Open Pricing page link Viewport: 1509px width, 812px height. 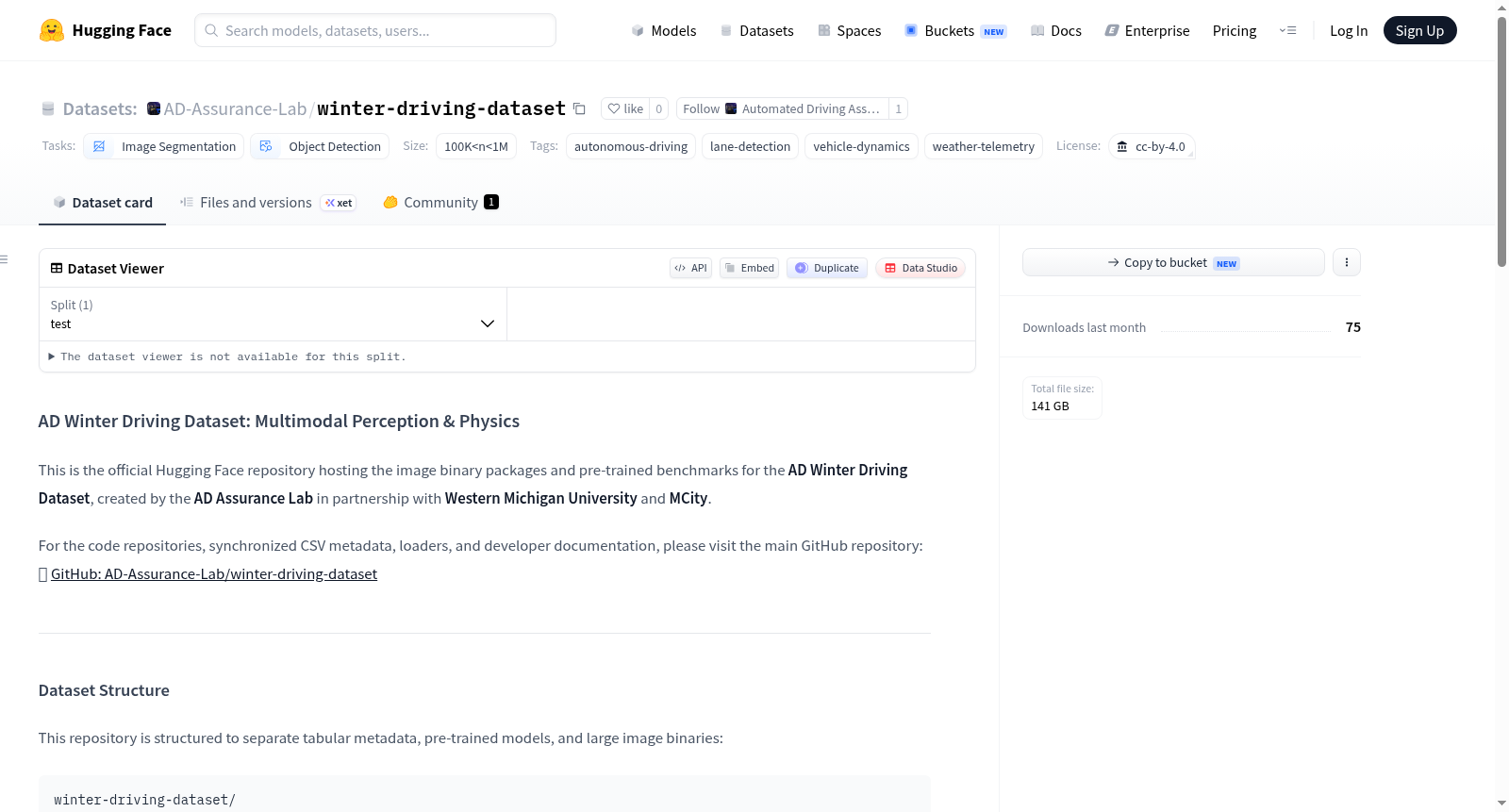tap(1235, 30)
